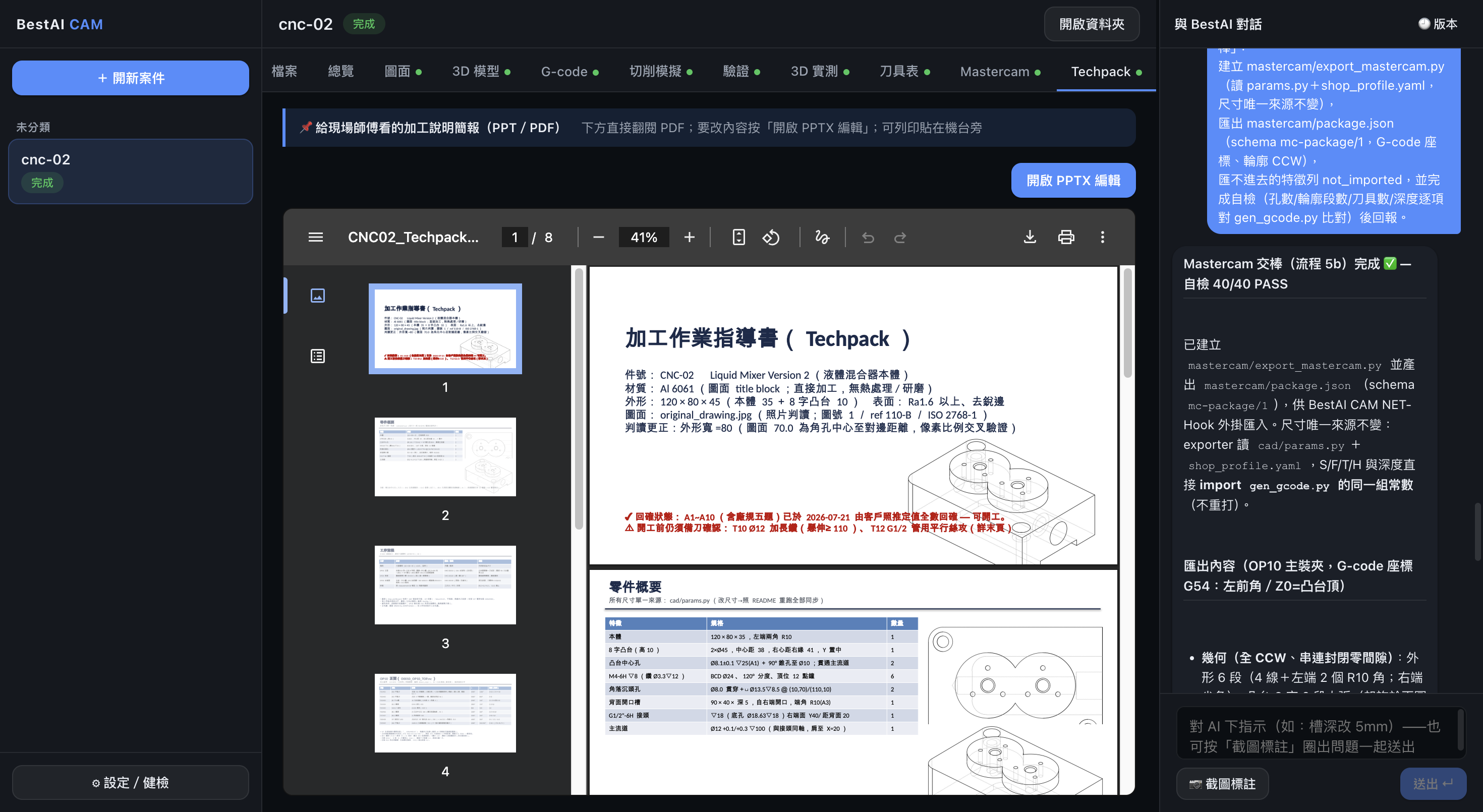The width and height of the screenshot is (1483, 812).
Task: Select page 1 thumbnail
Action: click(445, 329)
